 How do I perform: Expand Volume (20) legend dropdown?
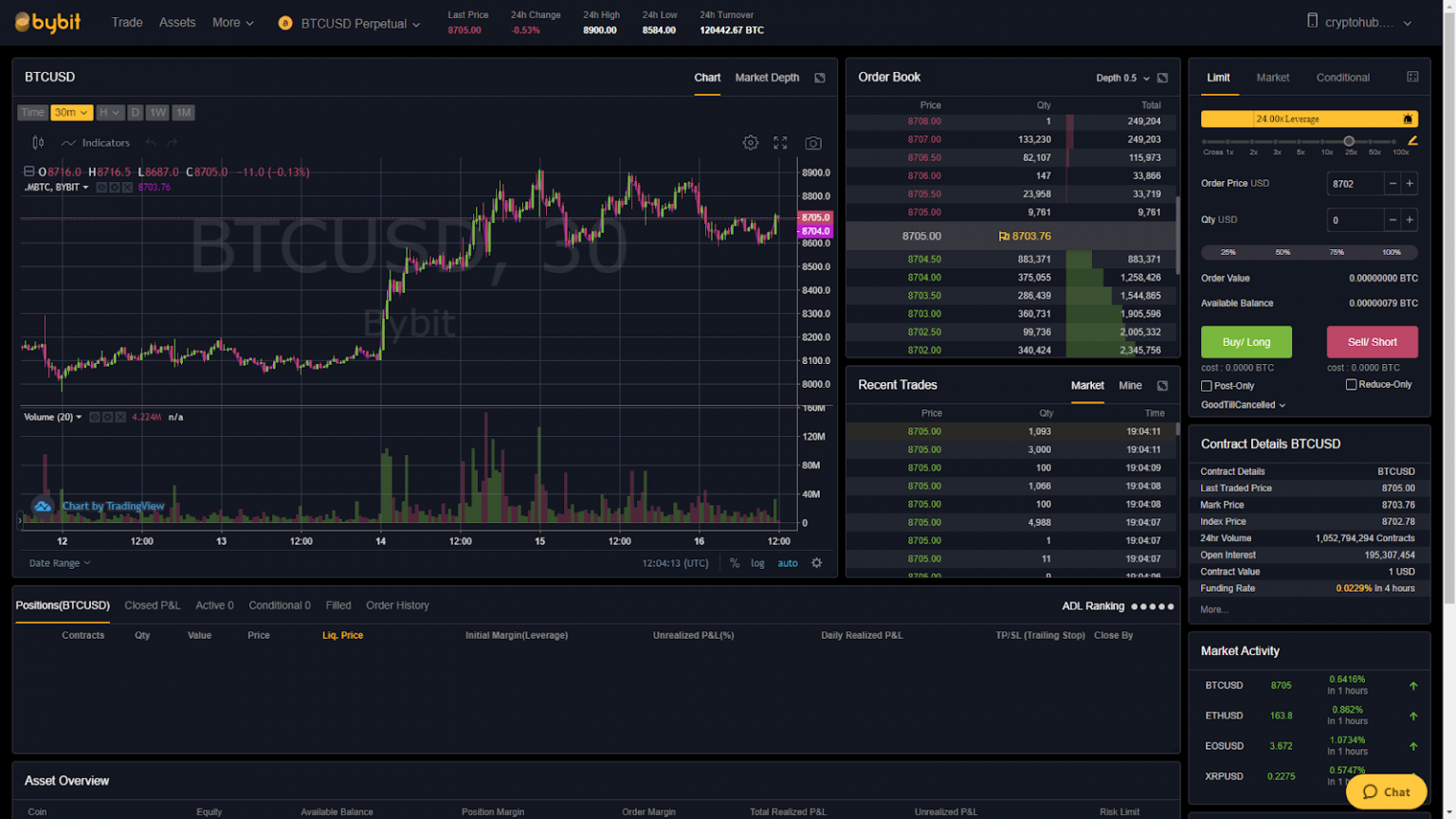click(x=53, y=417)
